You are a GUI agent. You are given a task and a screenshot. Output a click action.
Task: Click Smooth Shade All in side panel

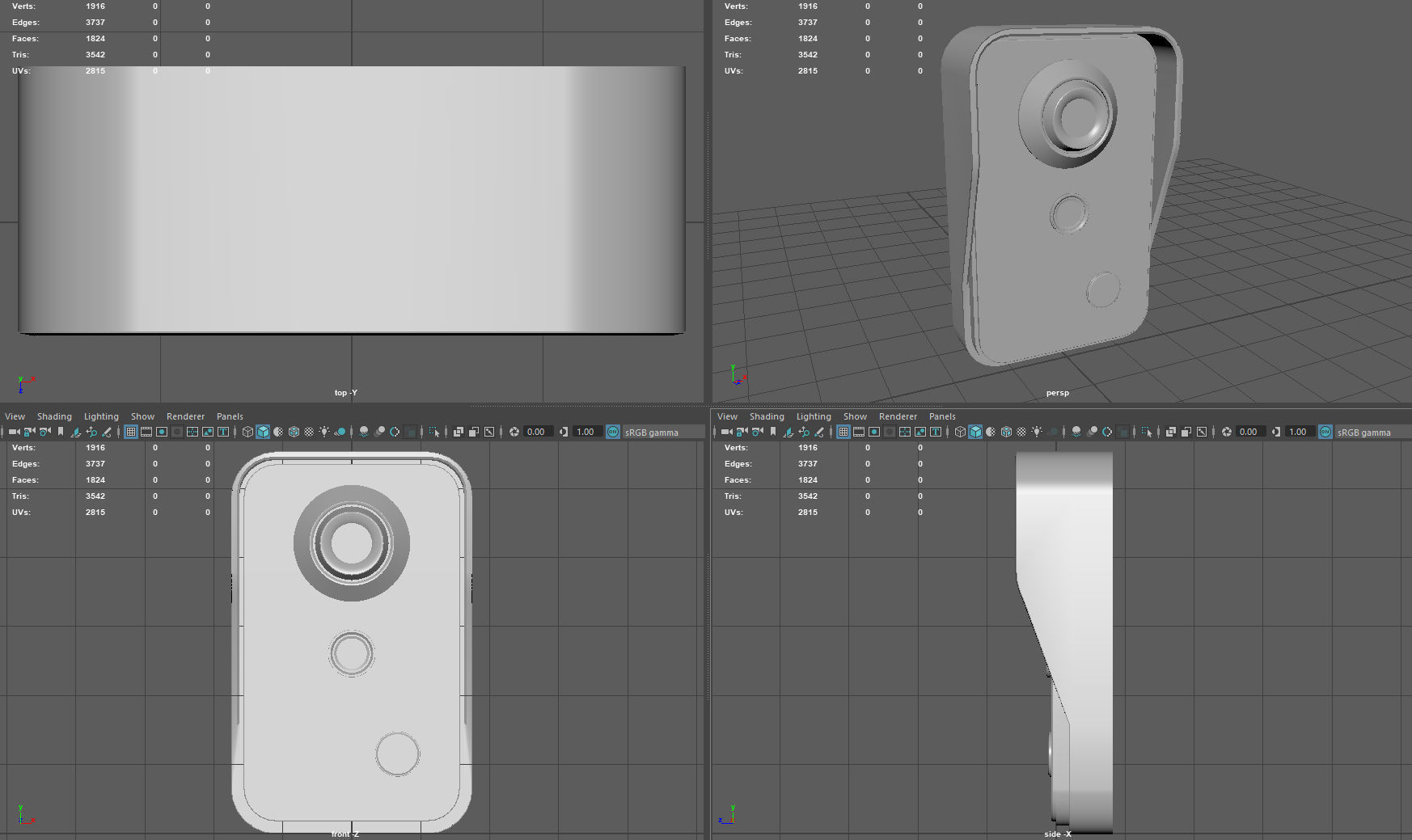[975, 432]
